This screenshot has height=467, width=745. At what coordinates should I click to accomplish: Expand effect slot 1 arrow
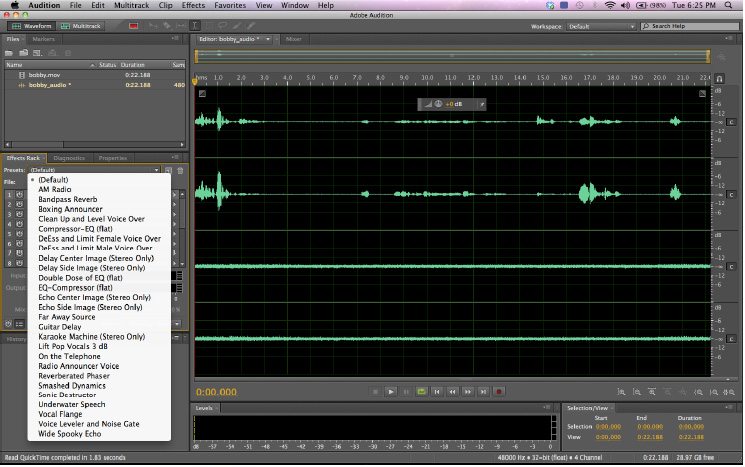click(175, 195)
